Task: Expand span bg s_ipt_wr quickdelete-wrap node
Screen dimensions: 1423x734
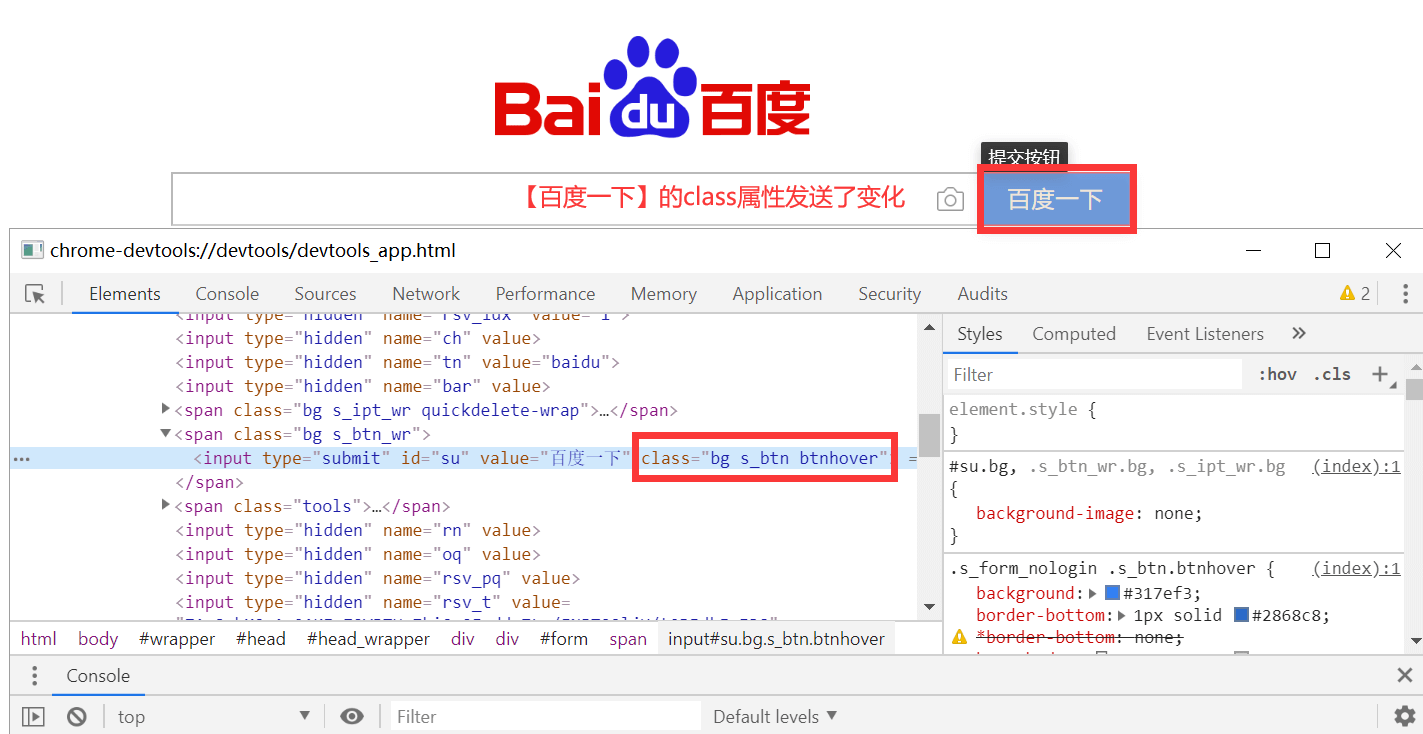Action: pyautogui.click(x=166, y=410)
